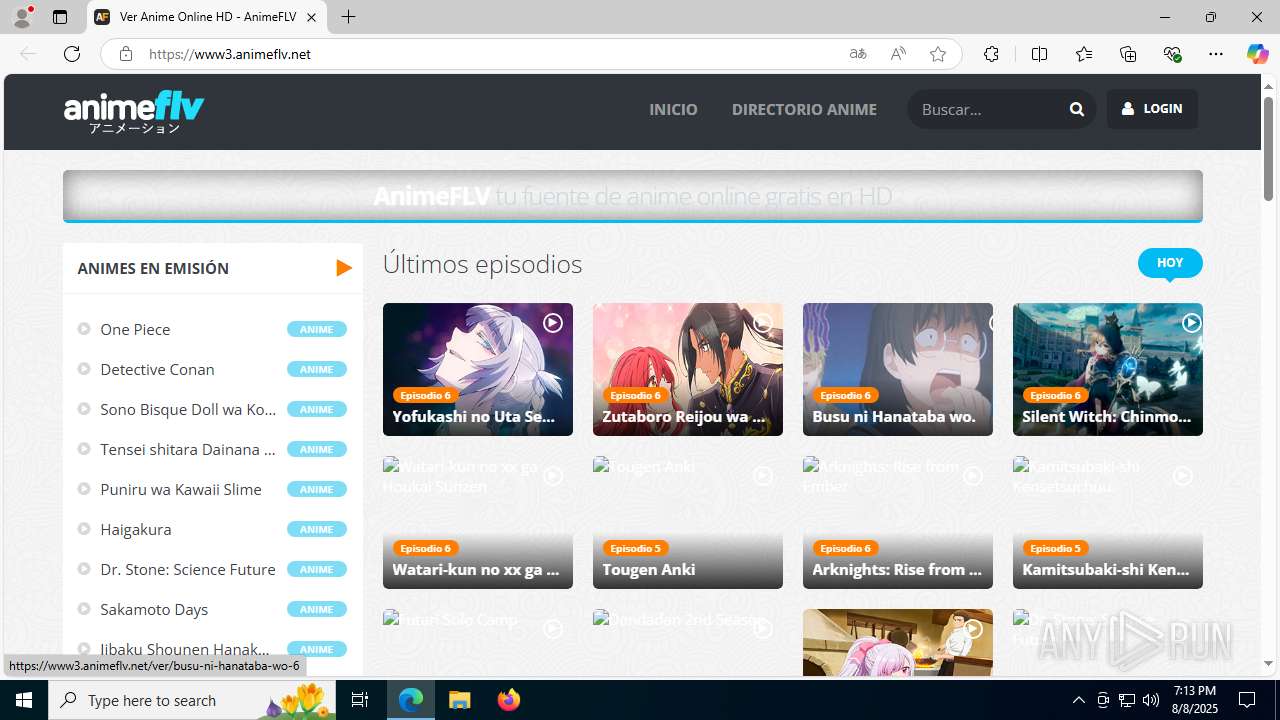Open the Copilot sidebar icon
The width and height of the screenshot is (1280, 720).
1257,54
